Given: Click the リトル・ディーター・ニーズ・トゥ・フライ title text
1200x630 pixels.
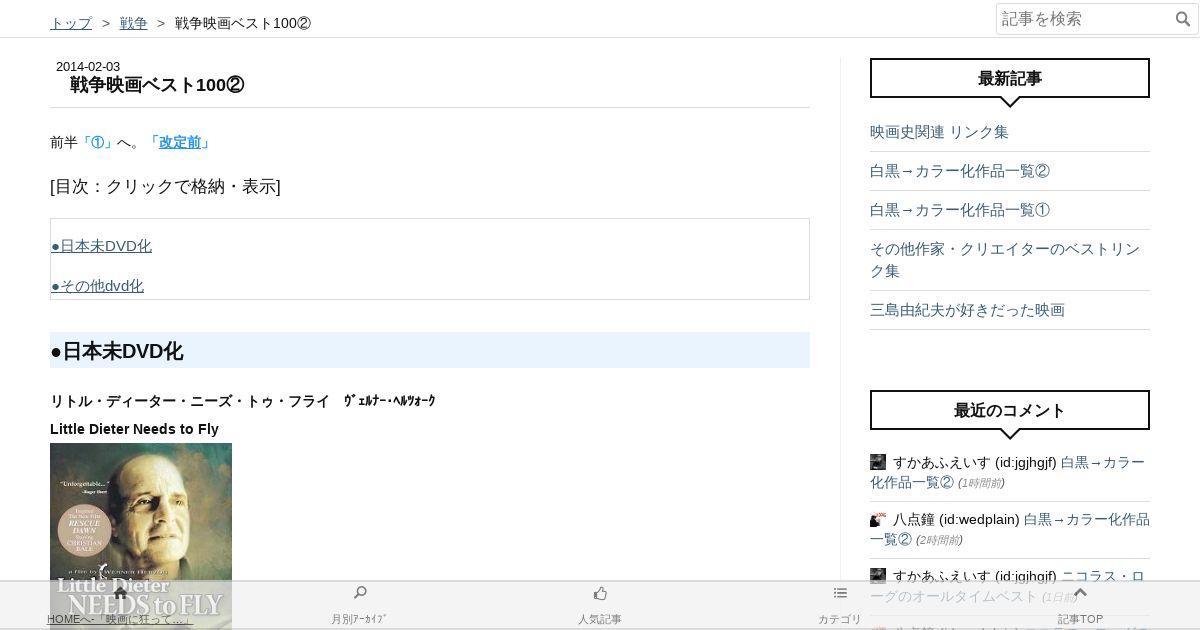Looking at the screenshot, I should click(190, 401).
